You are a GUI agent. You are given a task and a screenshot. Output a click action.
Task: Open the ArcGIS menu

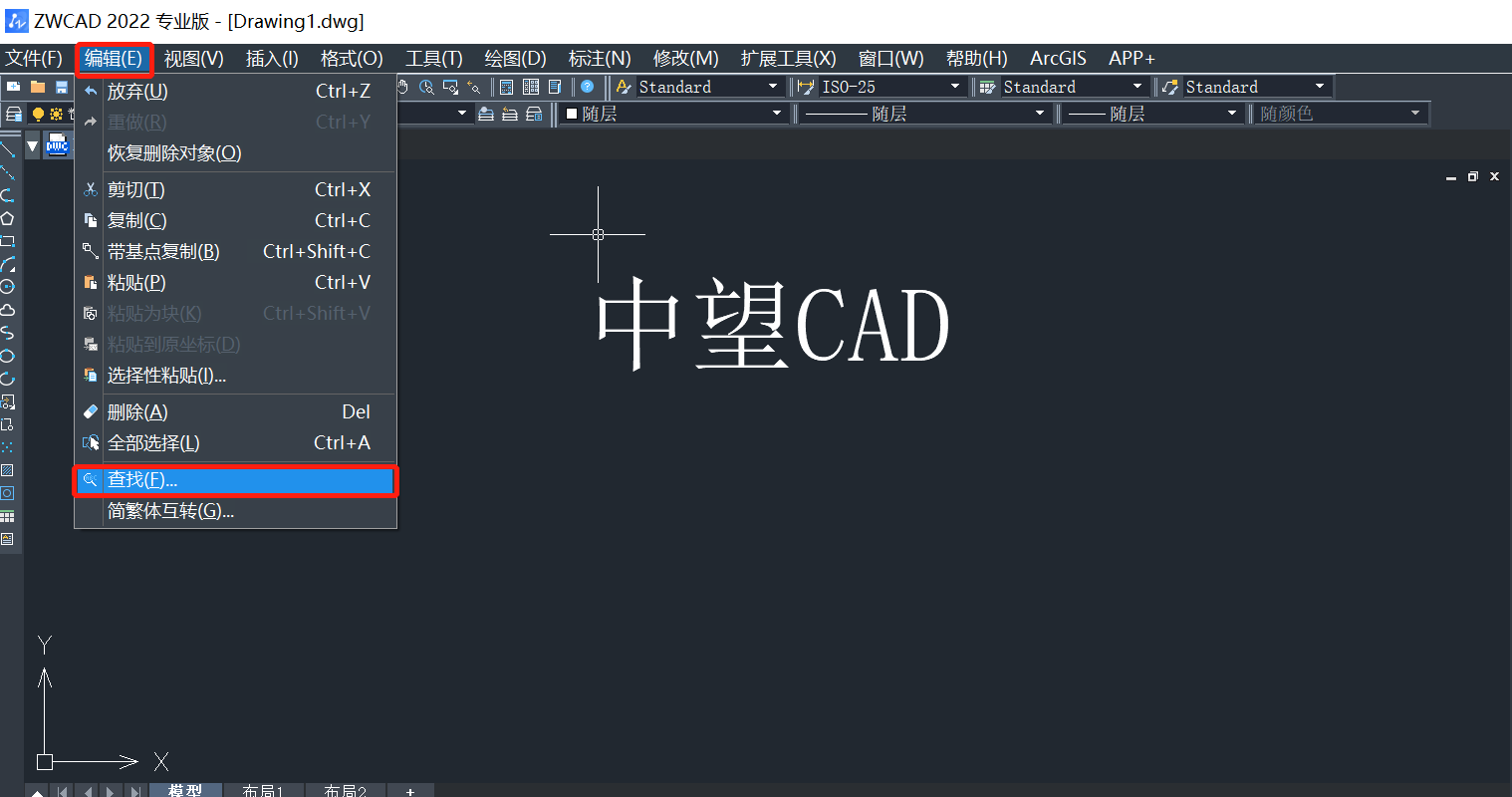tap(1058, 59)
